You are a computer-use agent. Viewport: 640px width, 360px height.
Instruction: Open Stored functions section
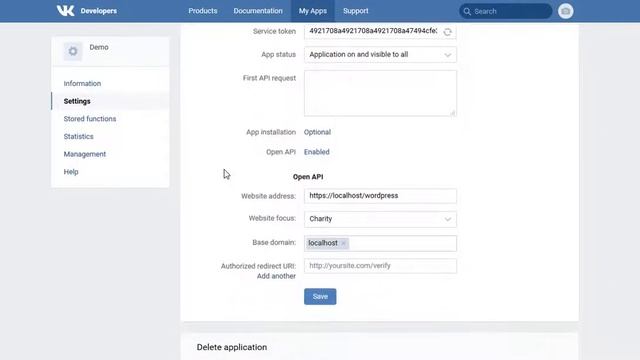click(90, 119)
